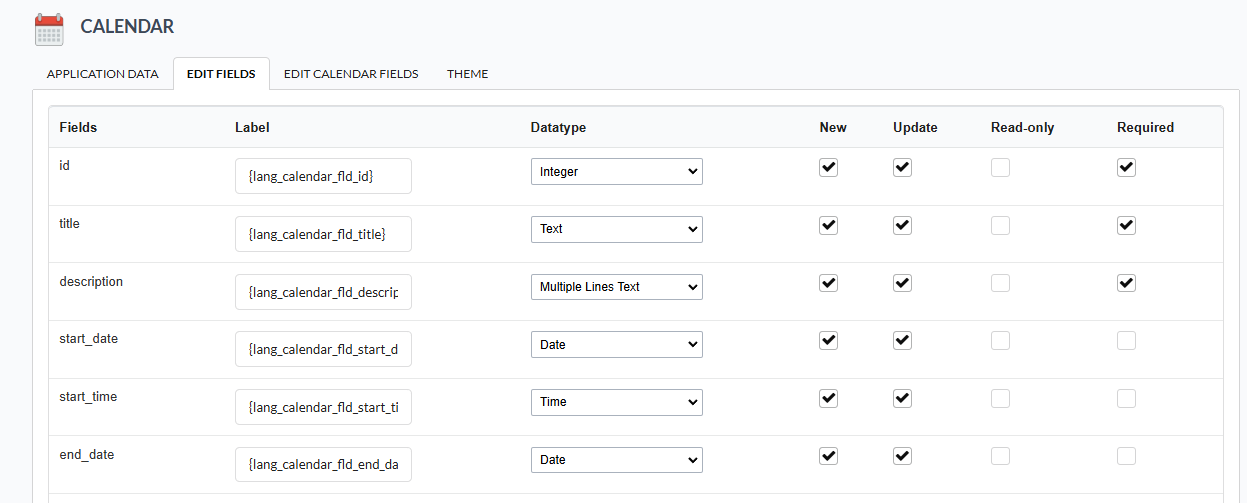
Task: Open the Edit Calendar Fields tab
Action: 350,74
